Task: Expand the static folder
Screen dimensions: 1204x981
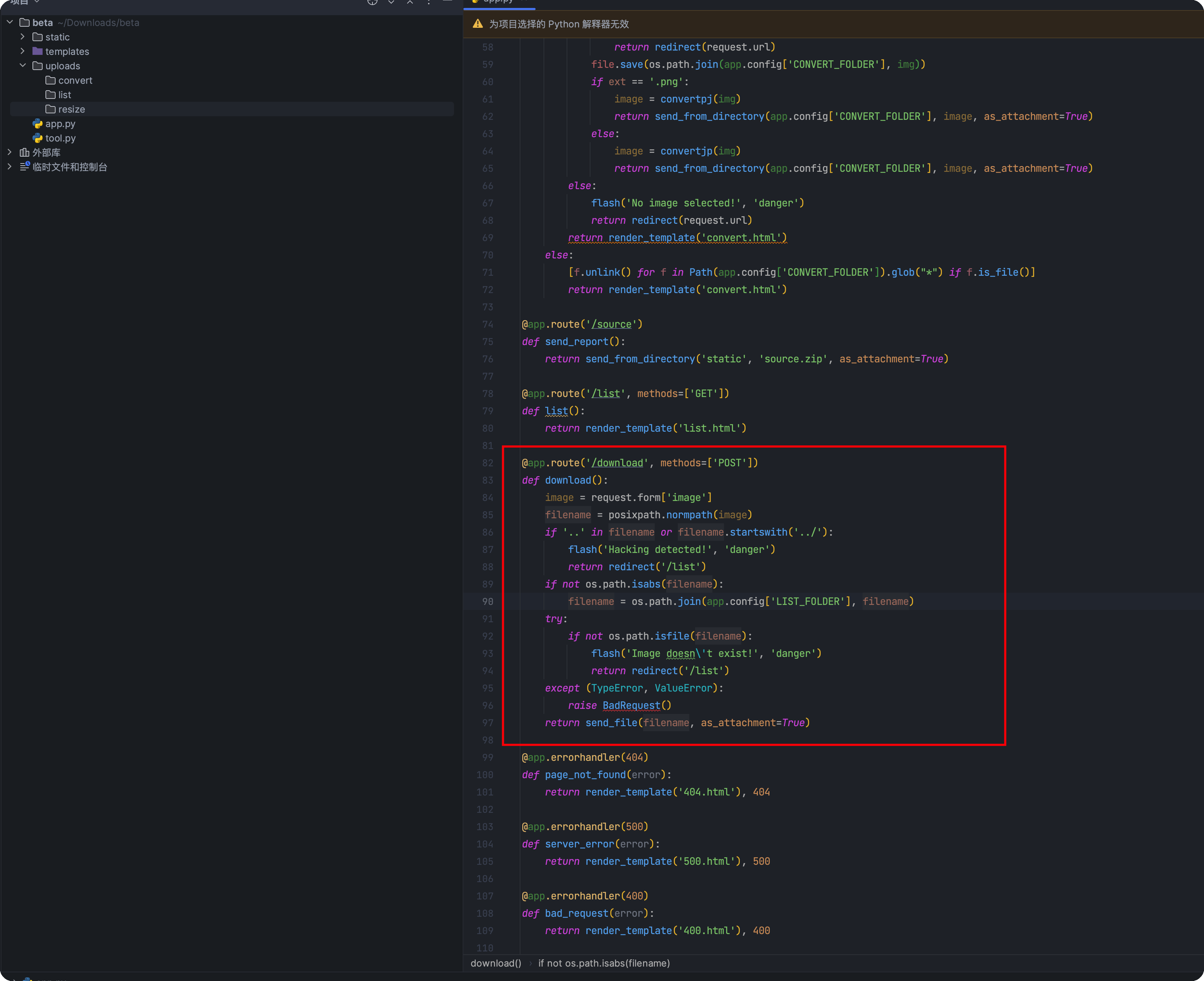Action: pyautogui.click(x=23, y=37)
